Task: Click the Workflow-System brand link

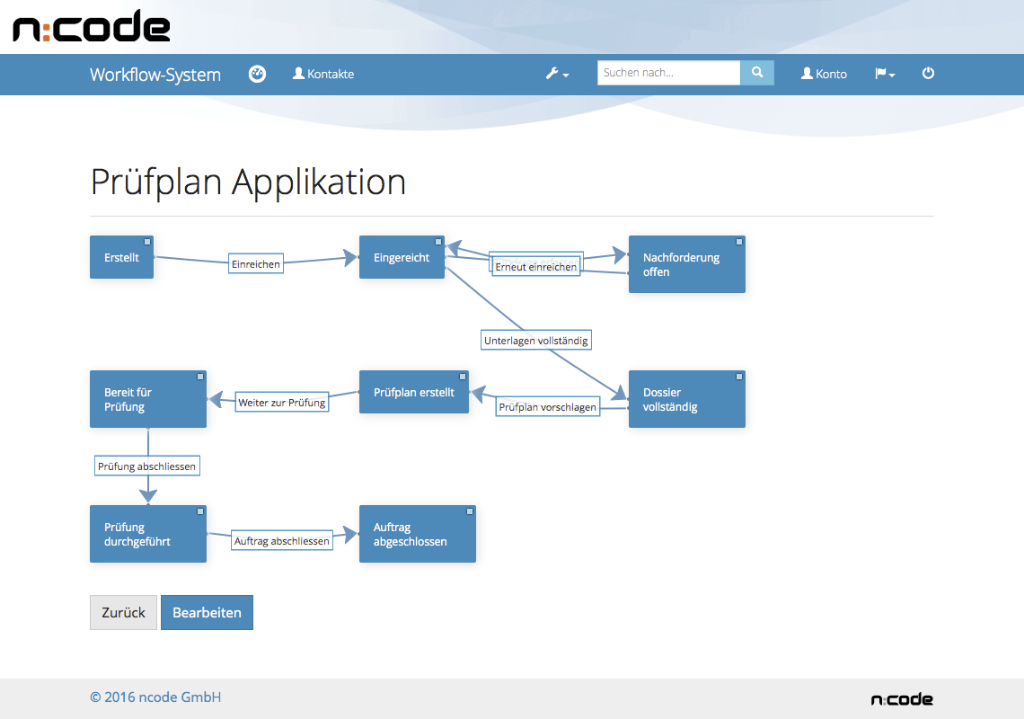Action: [155, 74]
